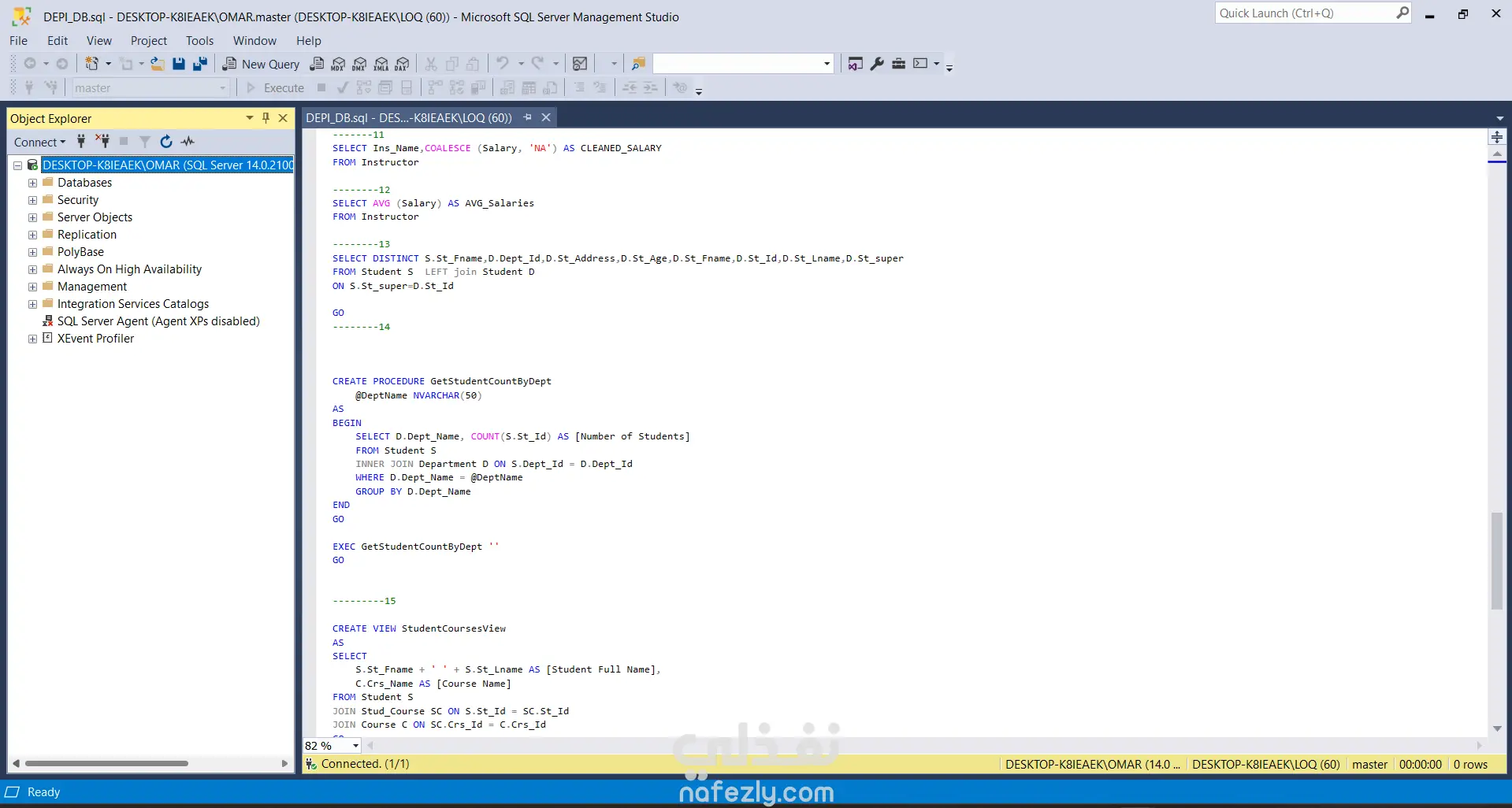Click the Disconnect icon in Object Explorer
The width and height of the screenshot is (1512, 808).
[102, 142]
